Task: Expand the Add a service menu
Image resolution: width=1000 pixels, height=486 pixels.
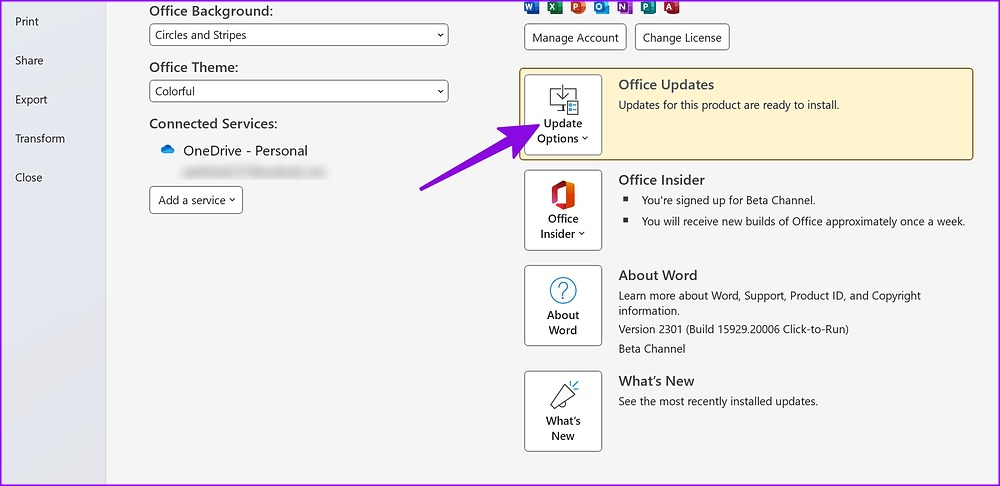Action: [x=196, y=200]
